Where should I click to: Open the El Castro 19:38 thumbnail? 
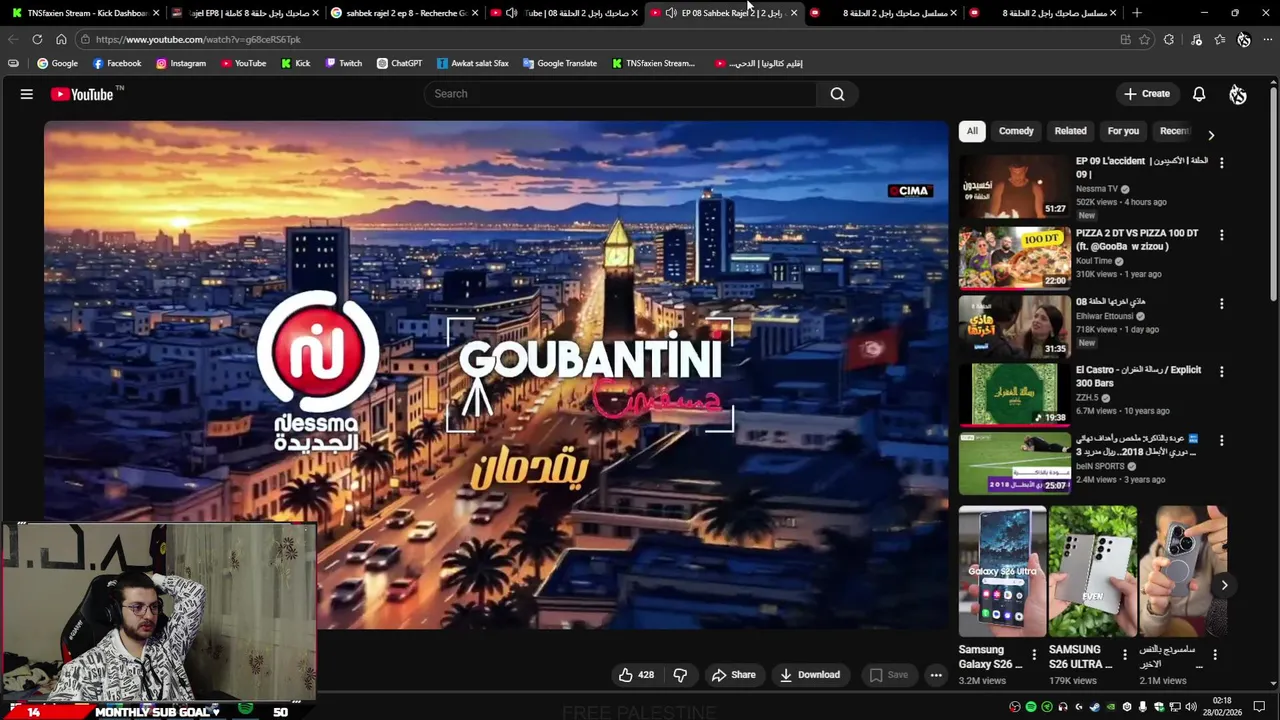click(1014, 394)
